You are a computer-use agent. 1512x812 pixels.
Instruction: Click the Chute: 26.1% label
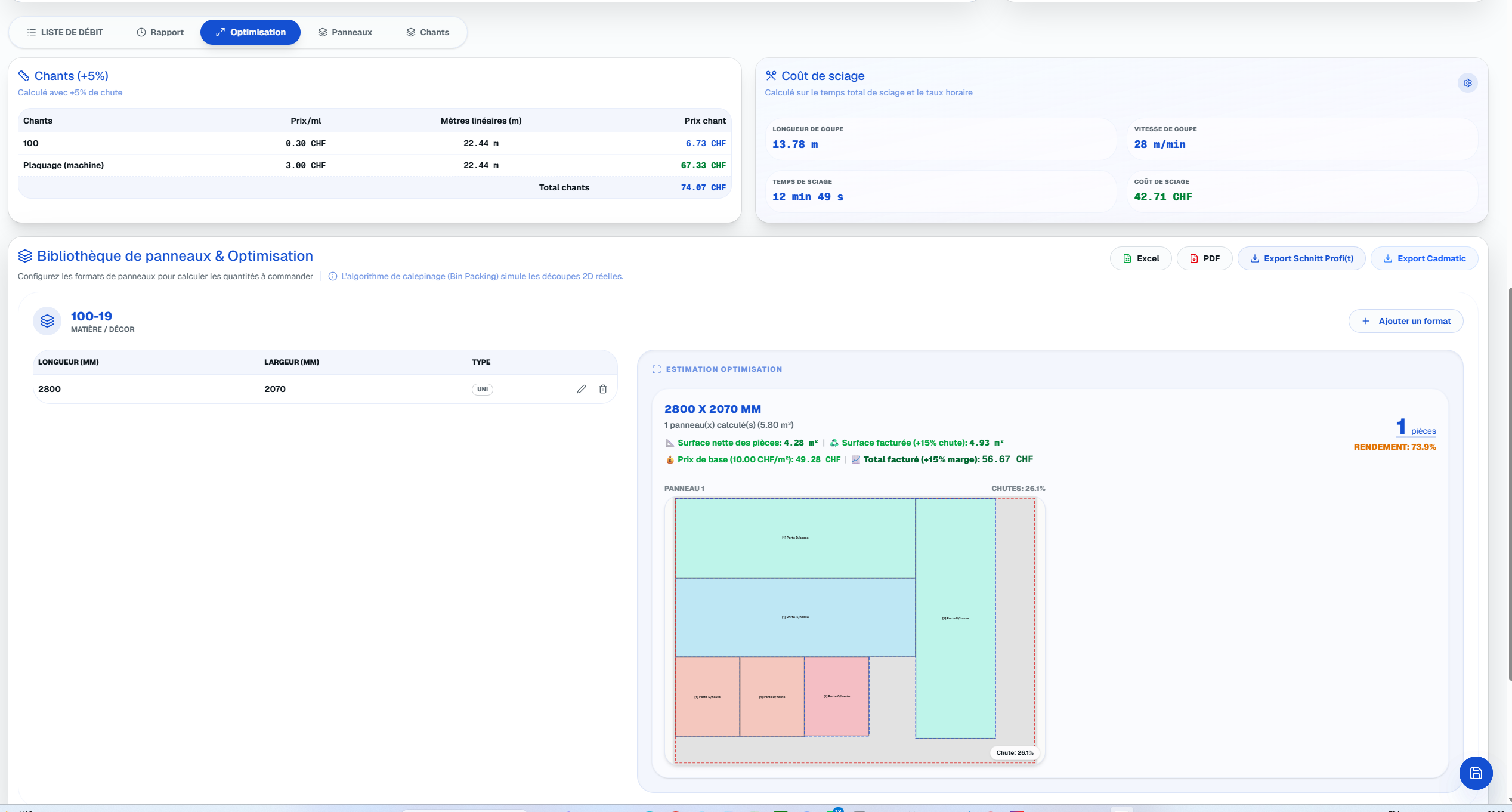(1015, 752)
